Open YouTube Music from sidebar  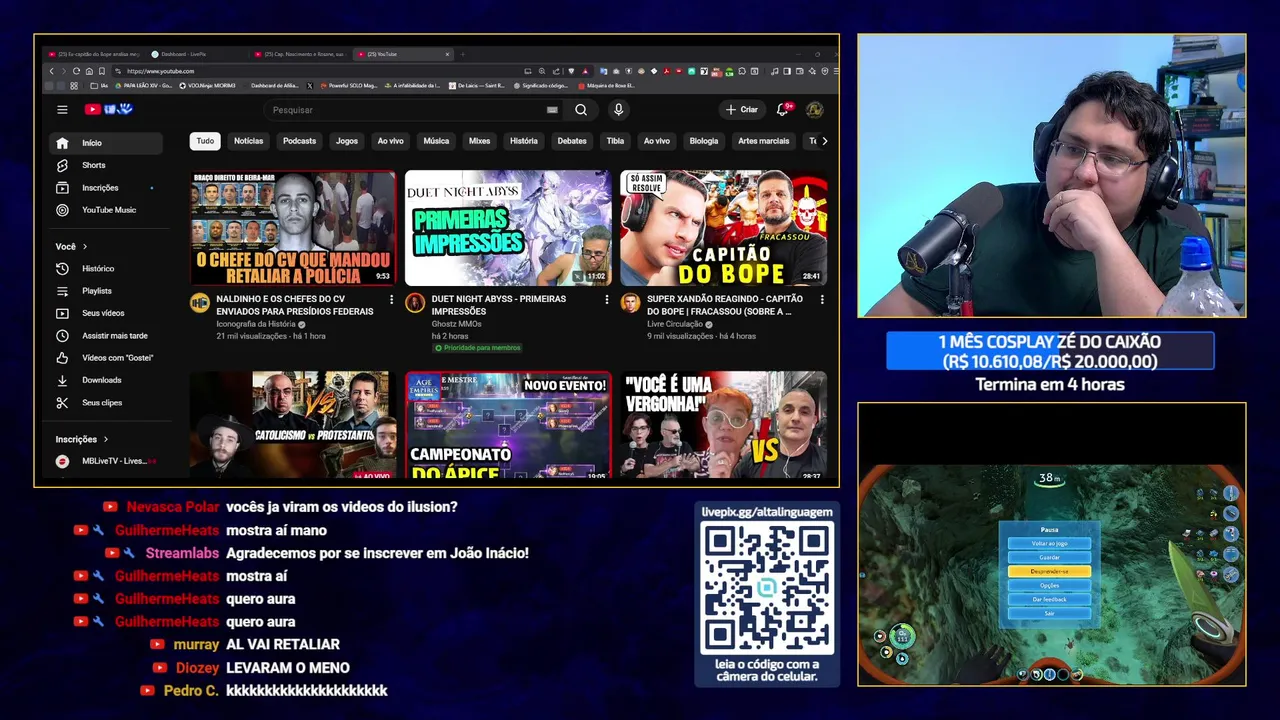tap(106, 210)
